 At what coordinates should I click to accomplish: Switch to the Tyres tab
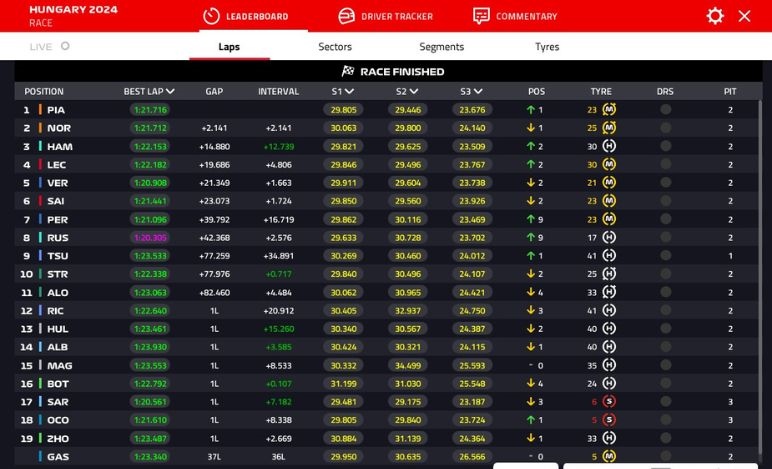point(547,47)
